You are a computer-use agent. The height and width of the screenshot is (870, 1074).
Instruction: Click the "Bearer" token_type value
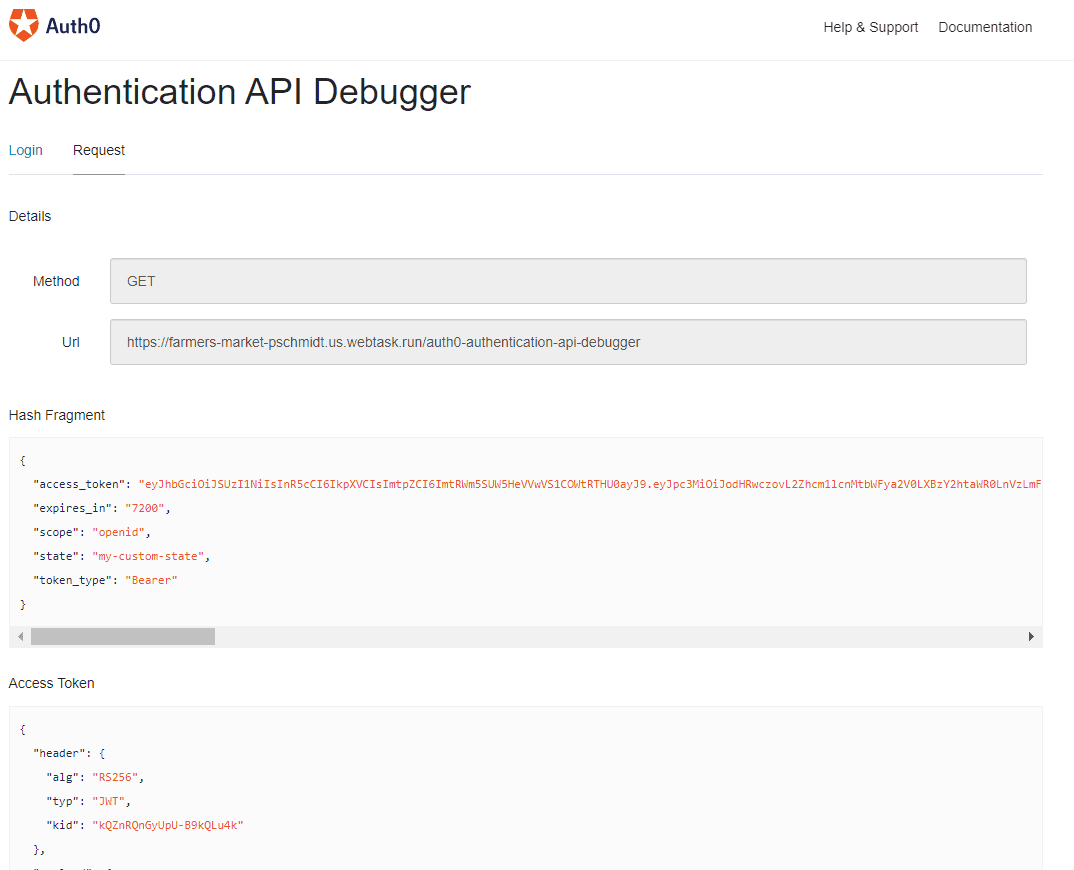point(151,580)
